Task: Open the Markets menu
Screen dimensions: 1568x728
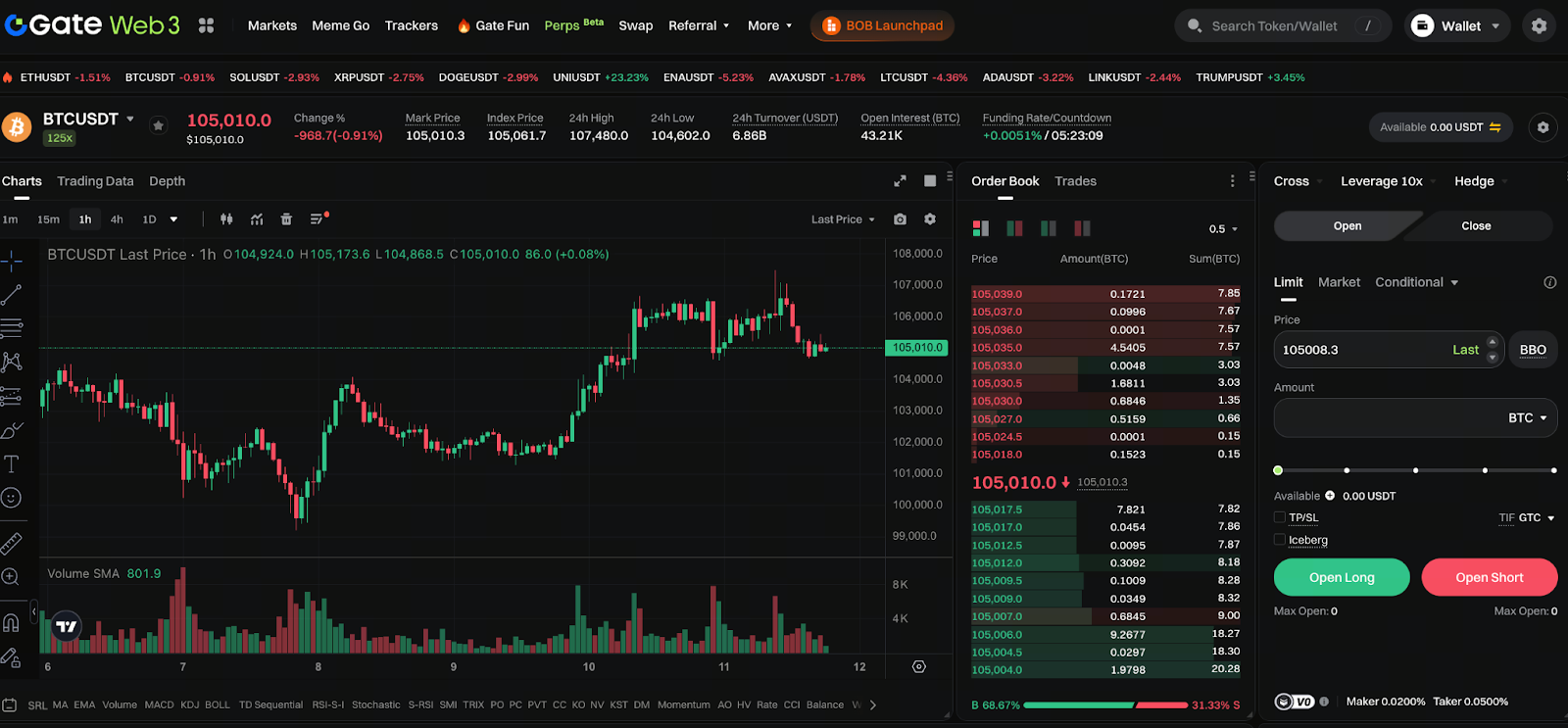Action: click(272, 25)
